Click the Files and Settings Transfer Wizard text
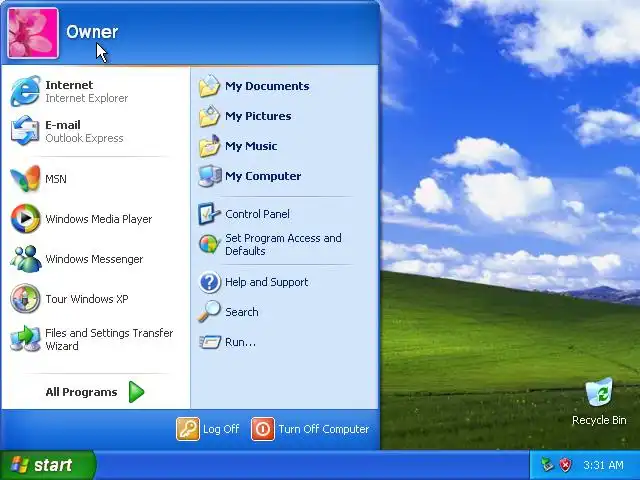640x480 pixels. [109, 339]
